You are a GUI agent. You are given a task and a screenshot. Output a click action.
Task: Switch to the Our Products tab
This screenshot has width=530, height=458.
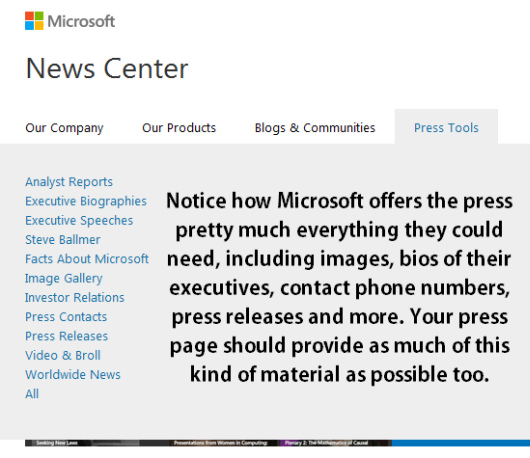click(x=179, y=128)
